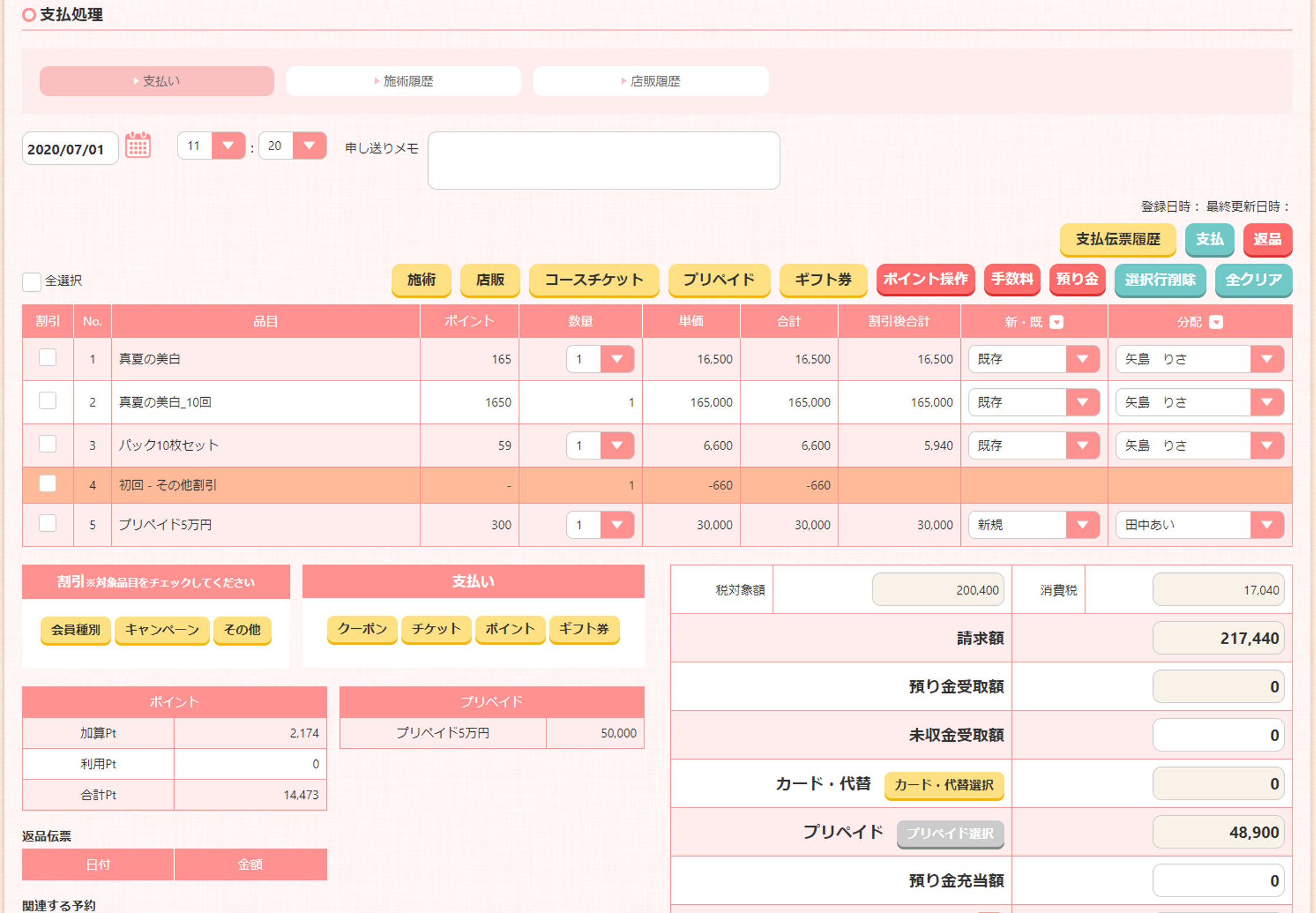Open the calendar date picker icon
Image resolution: width=1316 pixels, height=913 pixels.
tap(138, 145)
